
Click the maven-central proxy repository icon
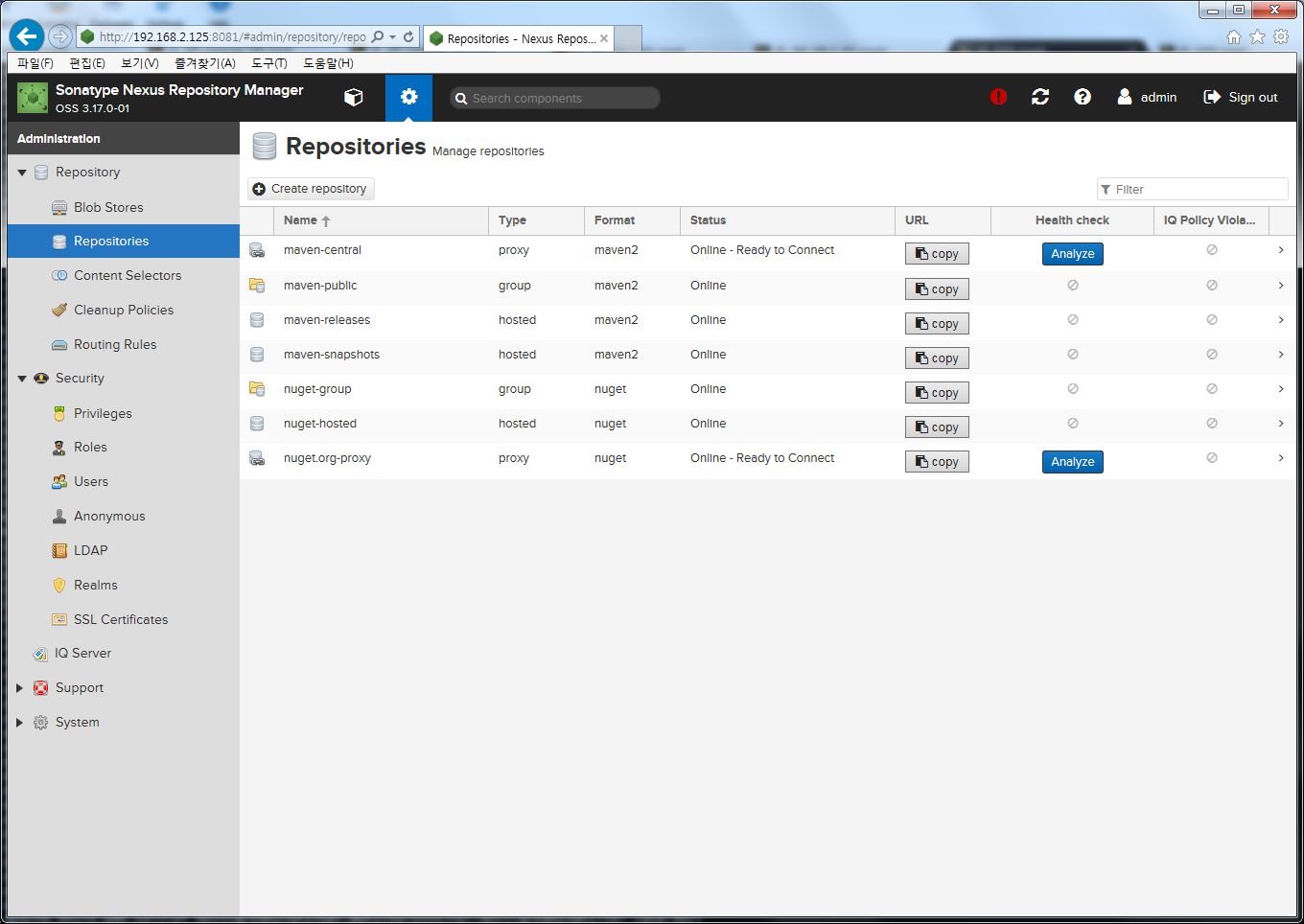coord(257,250)
